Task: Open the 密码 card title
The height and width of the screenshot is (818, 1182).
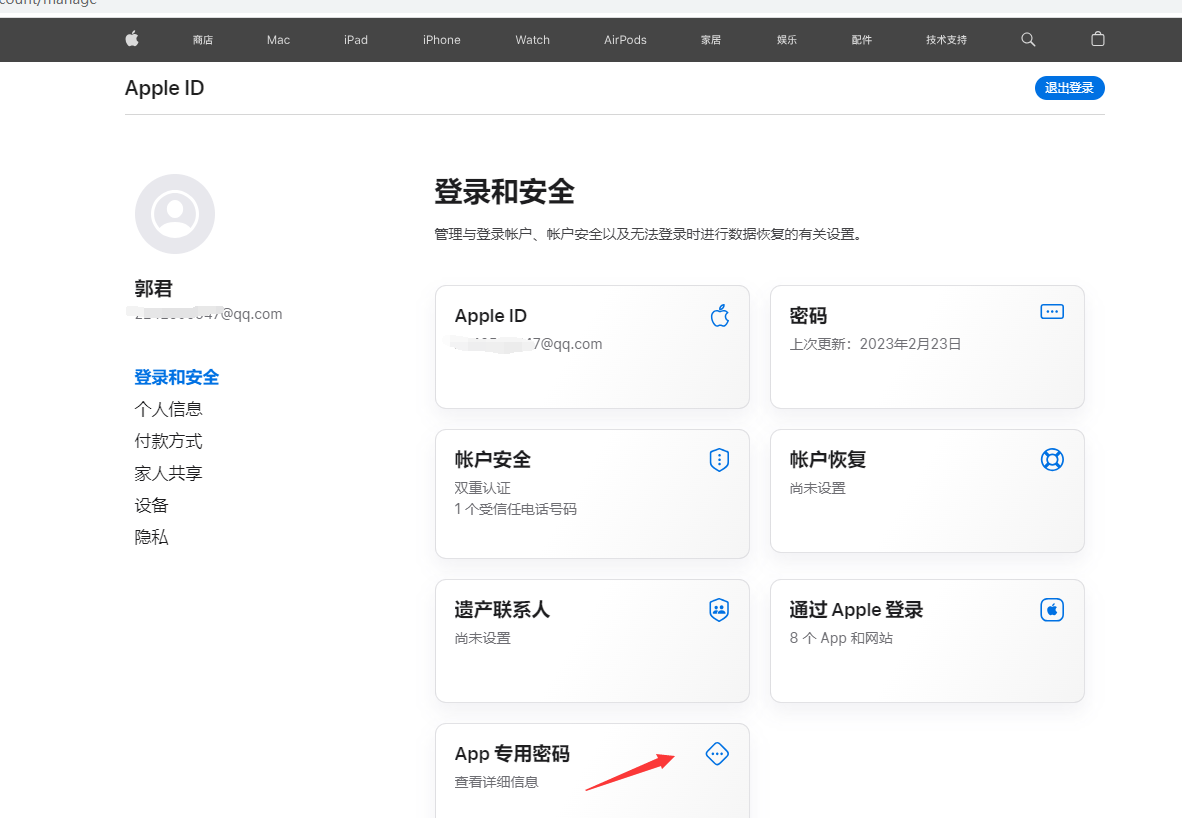Action: (x=808, y=316)
